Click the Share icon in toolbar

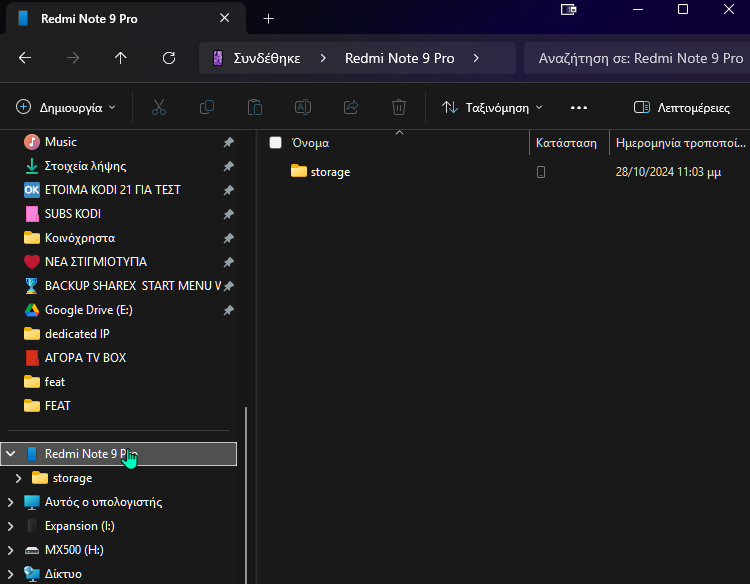coord(351,108)
